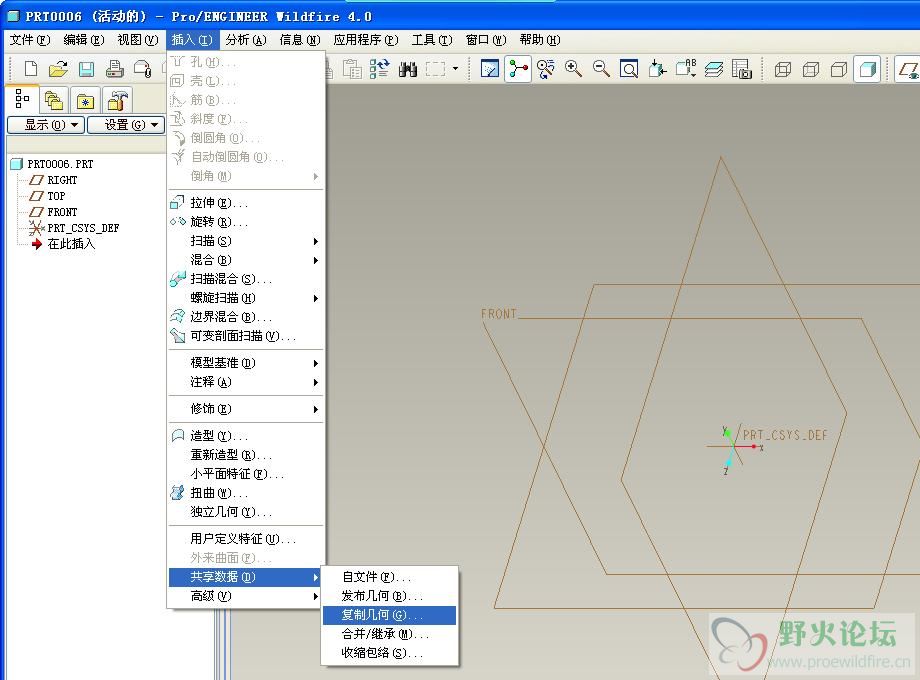The height and width of the screenshot is (680, 920).
Task: Expand the 修饰(E) submenu
Action: [246, 409]
